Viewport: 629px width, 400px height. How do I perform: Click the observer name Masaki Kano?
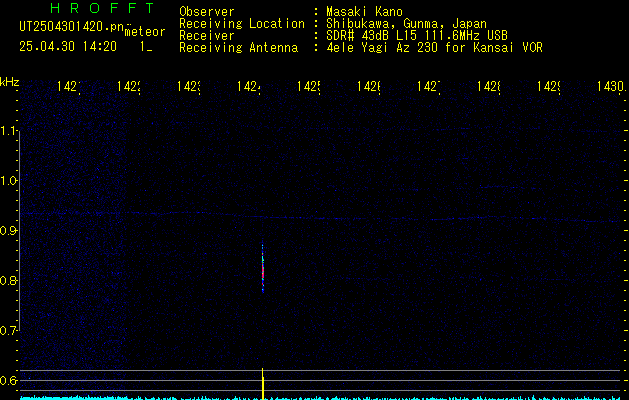tap(364, 12)
